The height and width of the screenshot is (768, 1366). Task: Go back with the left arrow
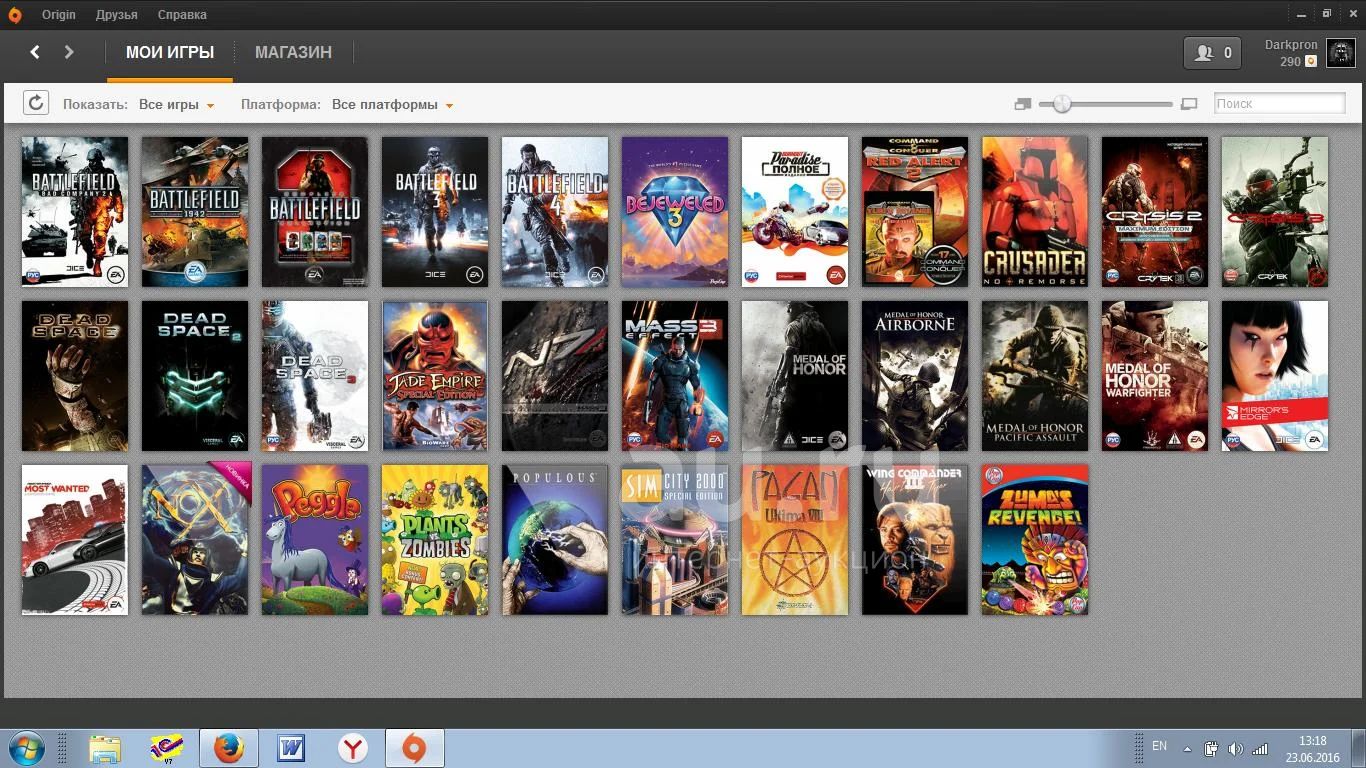click(35, 52)
